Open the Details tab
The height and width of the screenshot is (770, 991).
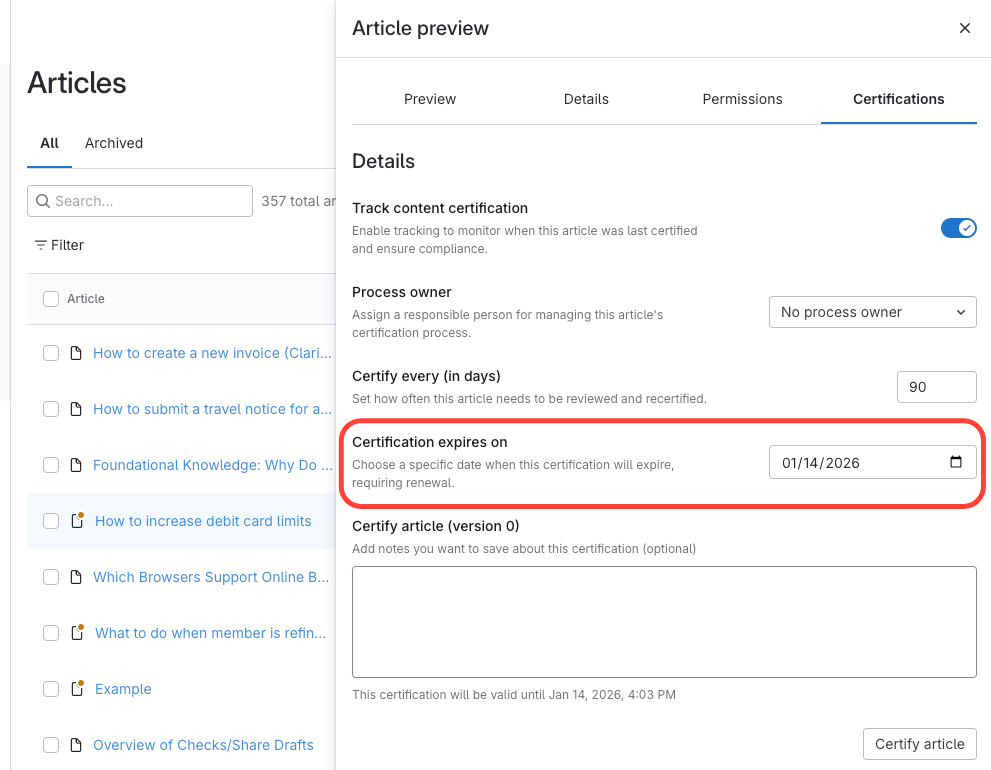pos(586,99)
